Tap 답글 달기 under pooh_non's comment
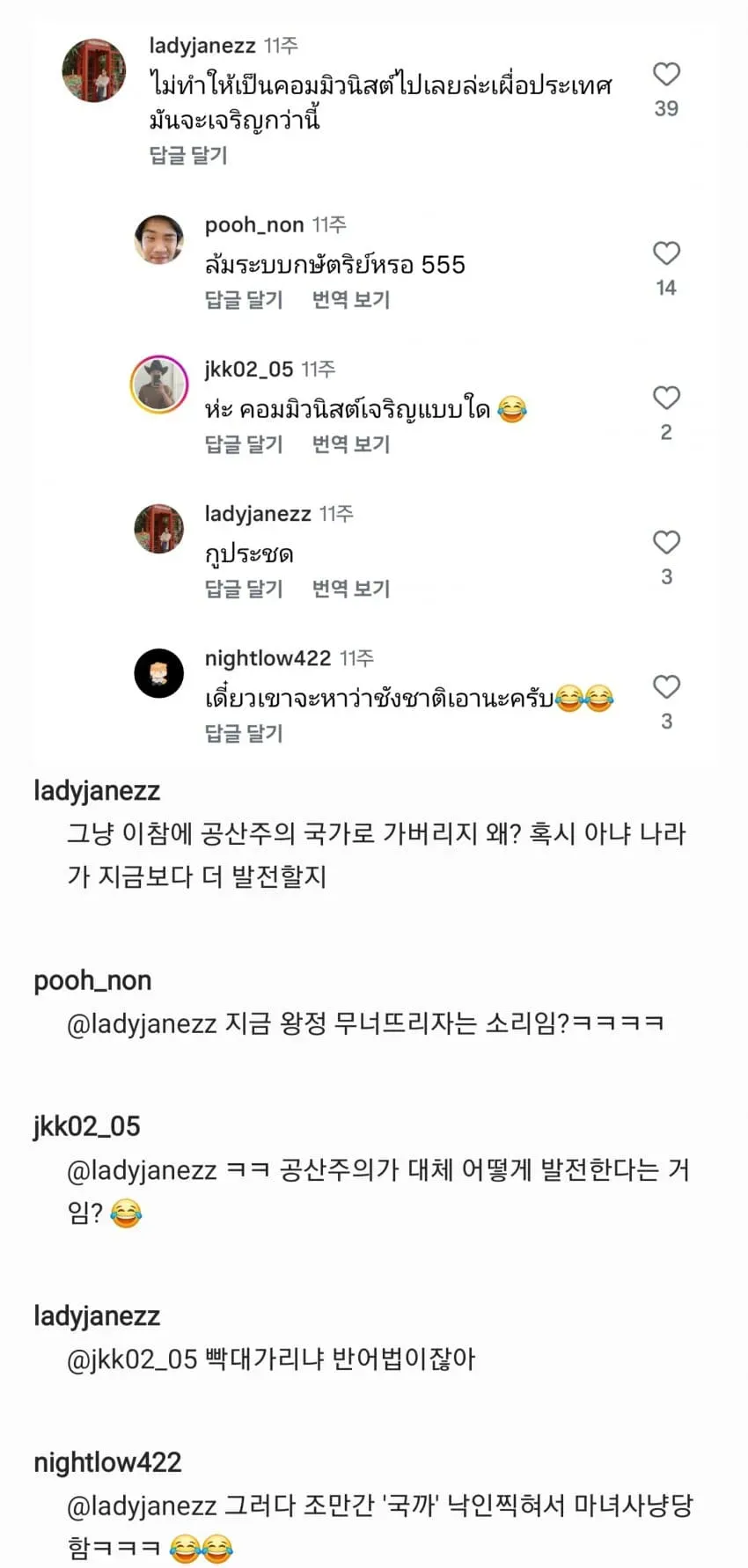 click(244, 299)
